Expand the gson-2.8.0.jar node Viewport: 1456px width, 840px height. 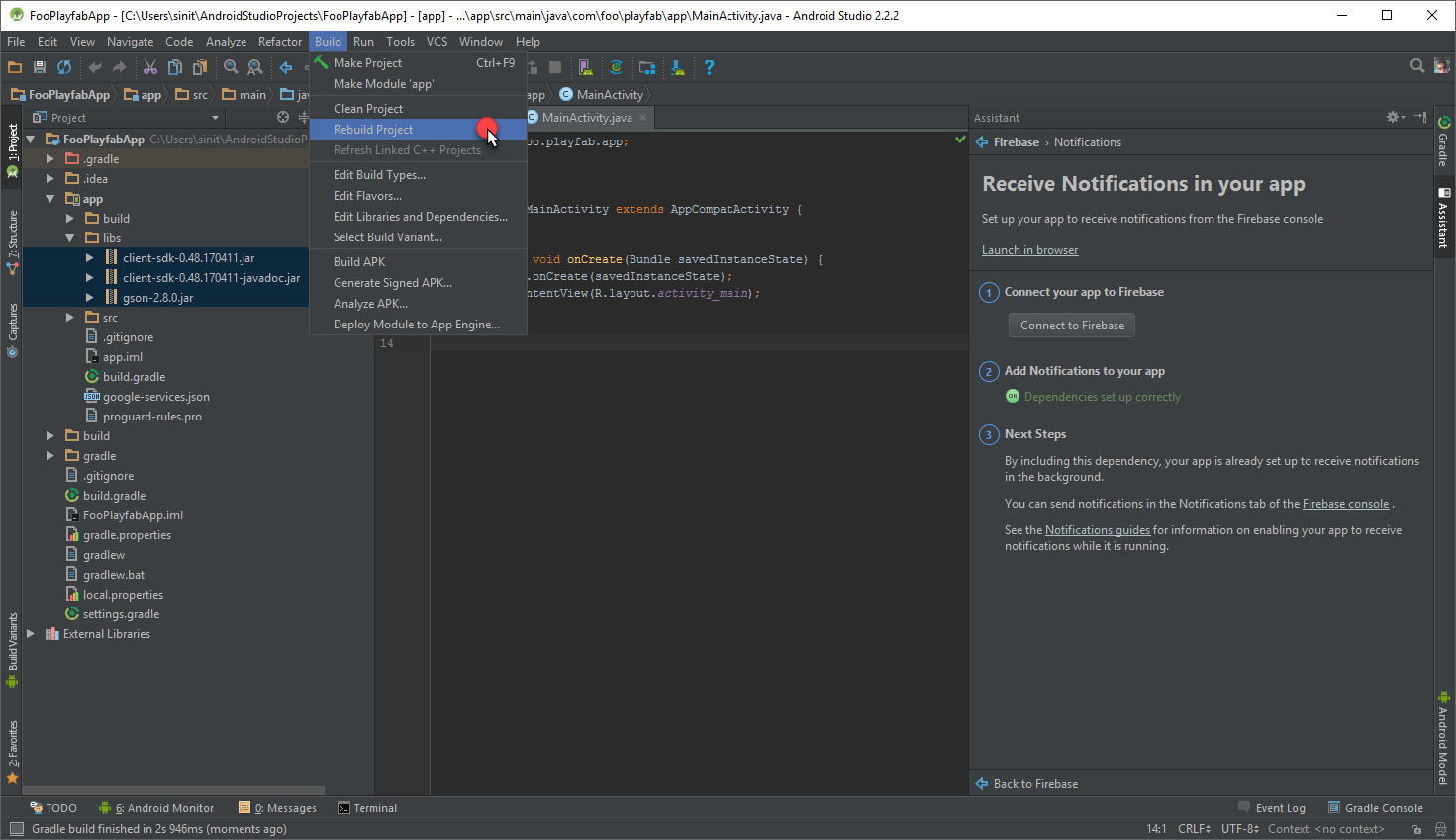(x=90, y=298)
